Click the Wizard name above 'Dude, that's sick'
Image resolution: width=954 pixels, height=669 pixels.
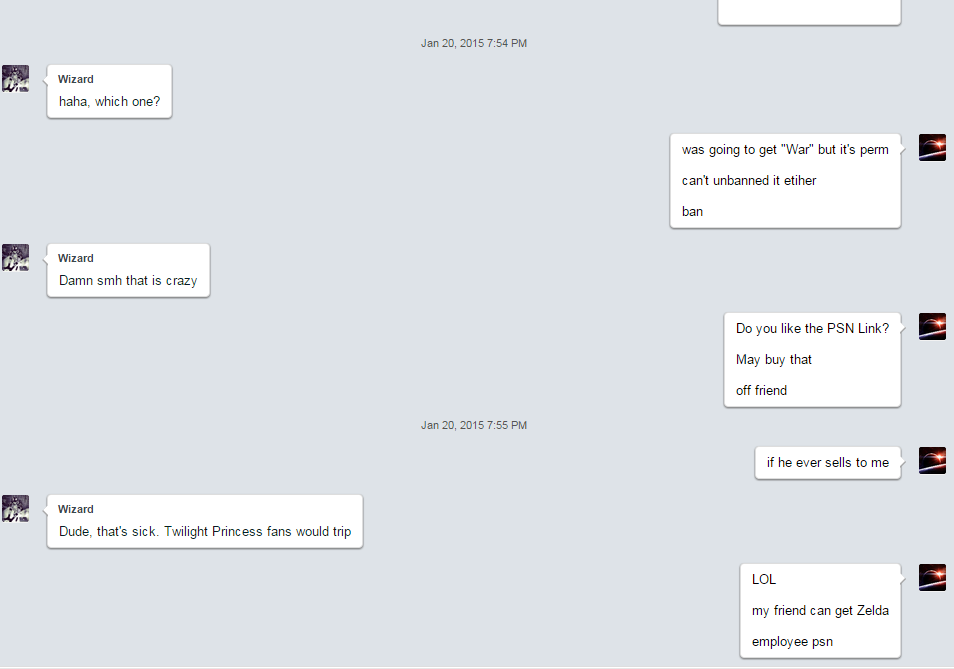(75, 509)
